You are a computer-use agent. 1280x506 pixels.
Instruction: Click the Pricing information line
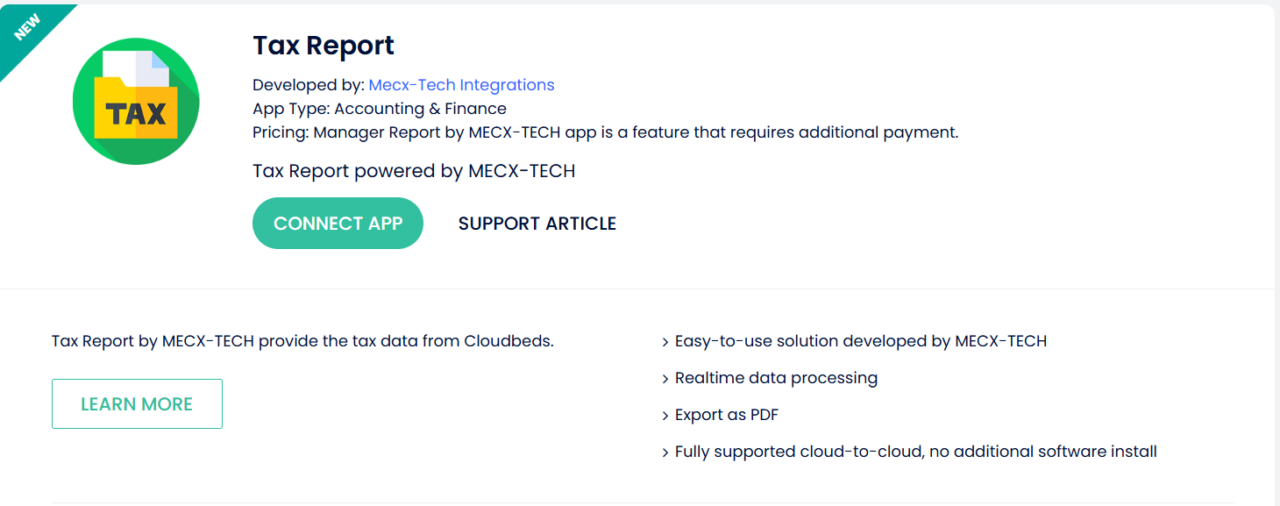tap(605, 133)
